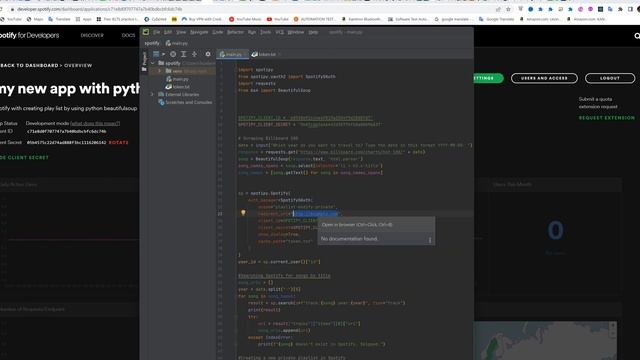Click the Collapse All icon in Project panel
This screenshot has height=360, width=640.
194,54
